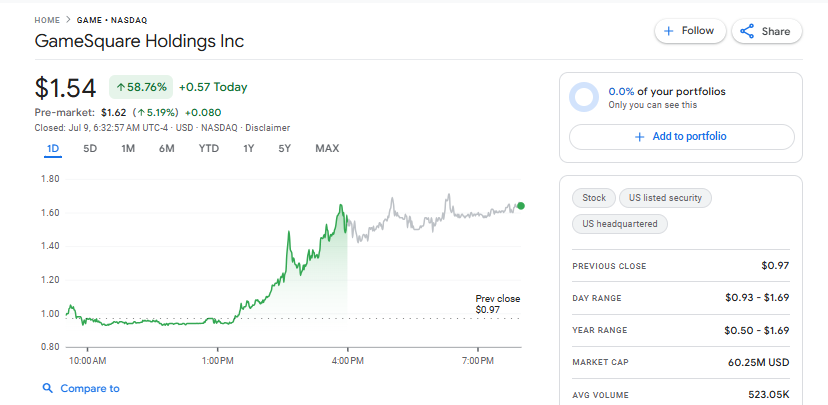Screen dimensions: 828x405
Task: Click the 1.80 y-axis label
Action: [51, 179]
